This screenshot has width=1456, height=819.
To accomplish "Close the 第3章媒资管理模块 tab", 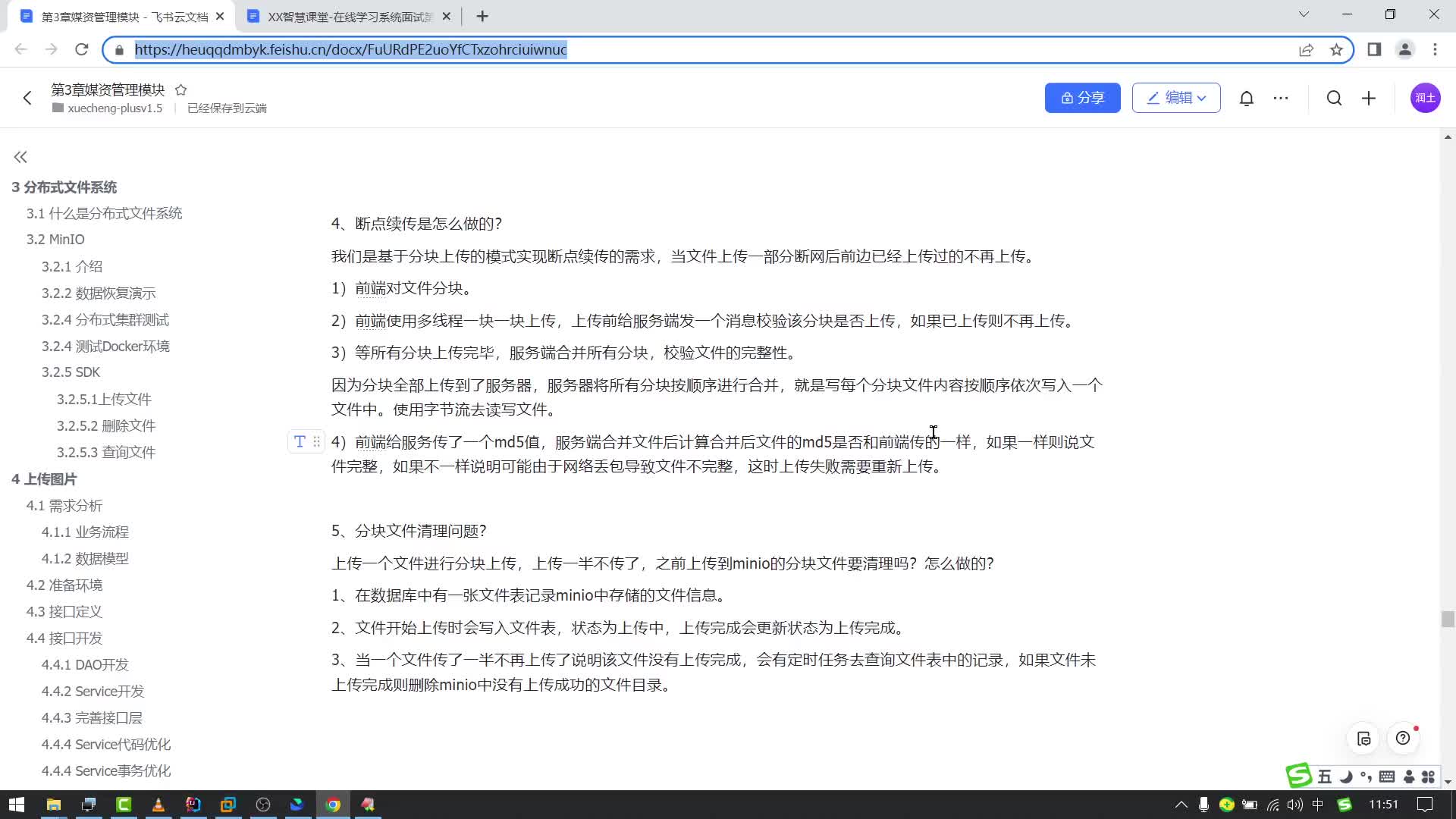I will click(220, 16).
